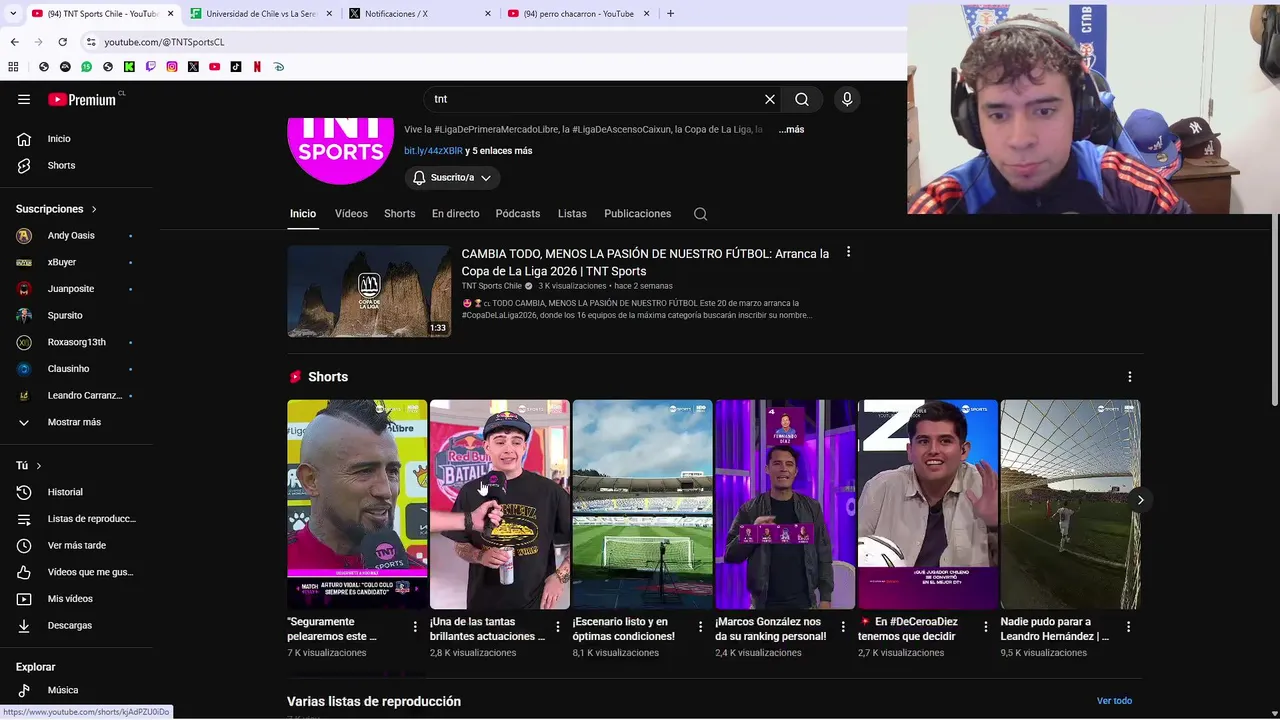Open TikTok bookmark in bookmarks bar
The image size is (1280, 720).
tap(236, 67)
